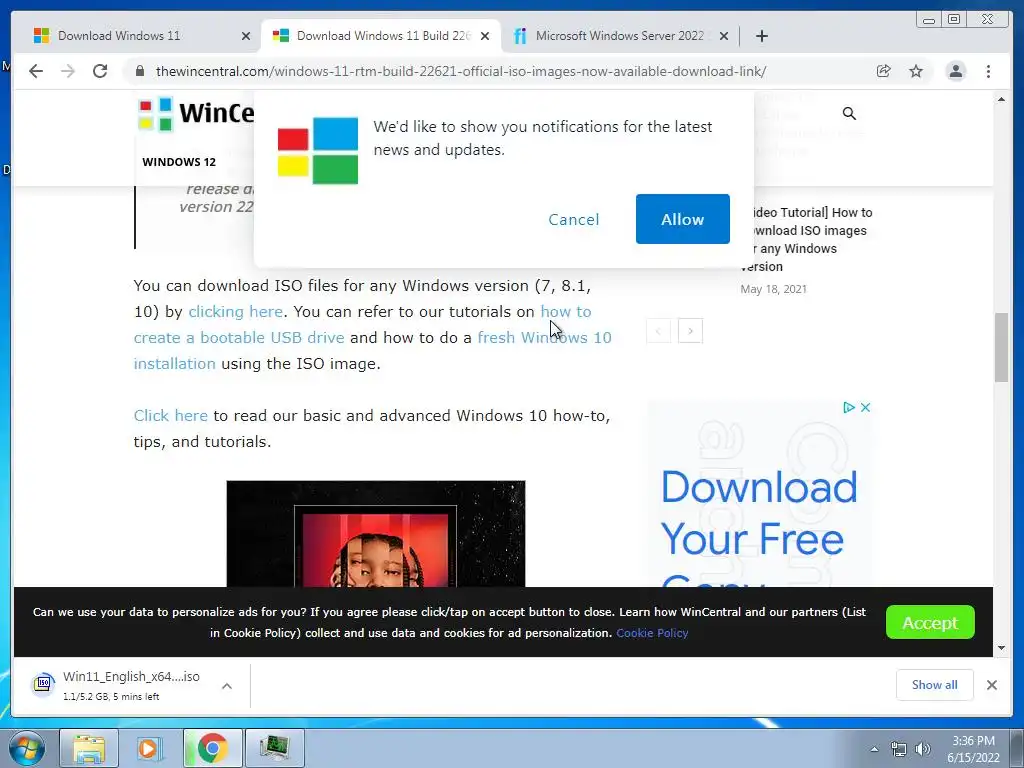The width and height of the screenshot is (1024, 768).
Task: Click the address bar URL
Action: point(460,71)
